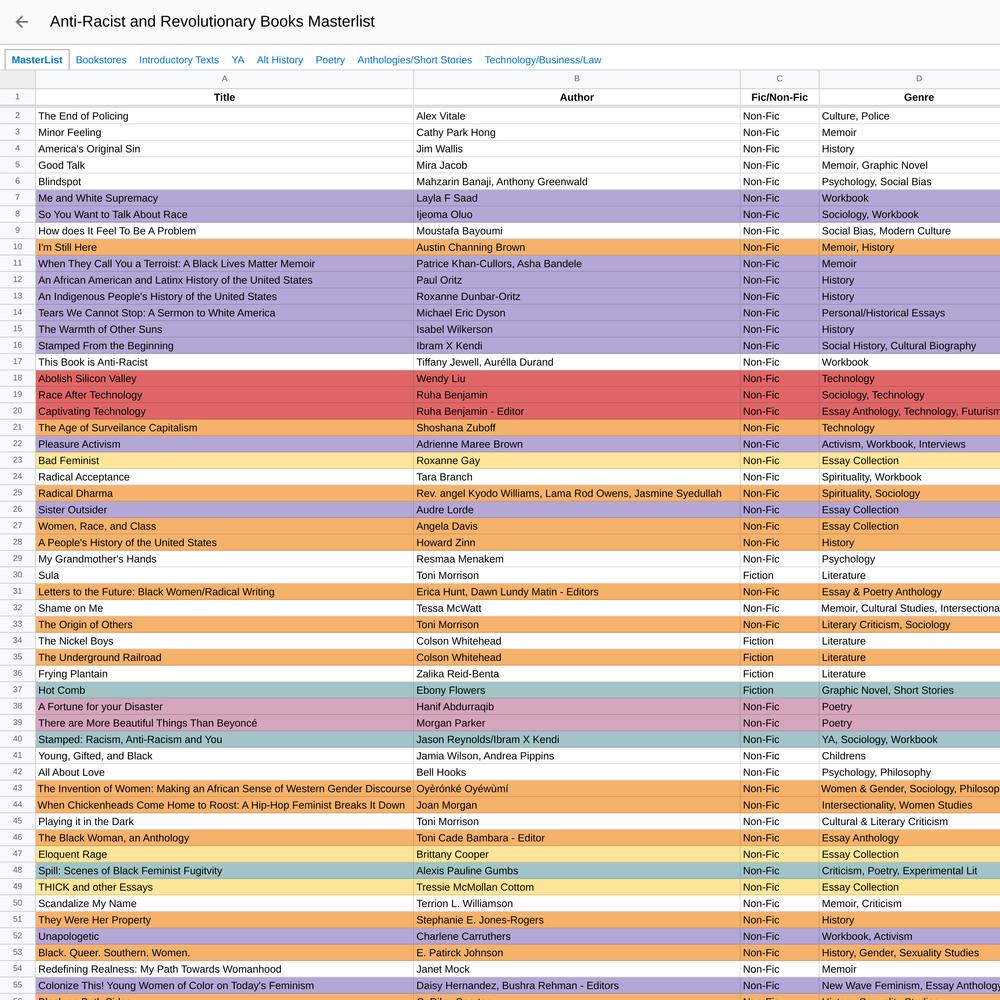Select the "Hanif Abdurraqib" author cell
The height and width of the screenshot is (1000, 1000).
click(x=577, y=707)
